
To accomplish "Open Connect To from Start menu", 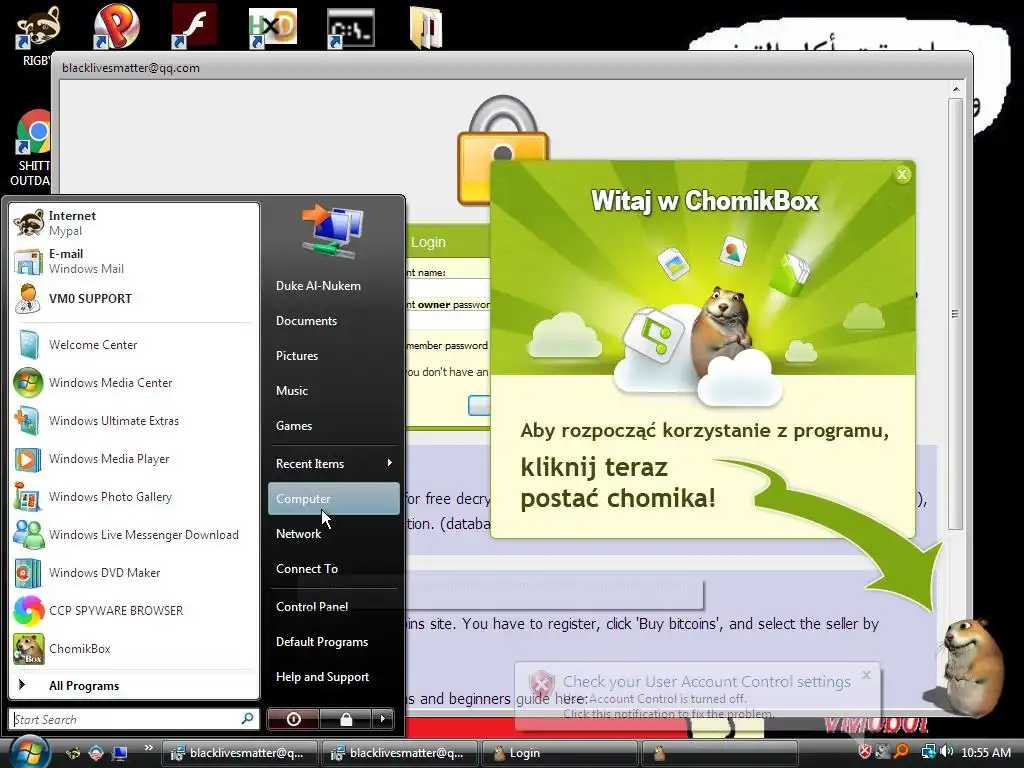I will pyautogui.click(x=333, y=569).
